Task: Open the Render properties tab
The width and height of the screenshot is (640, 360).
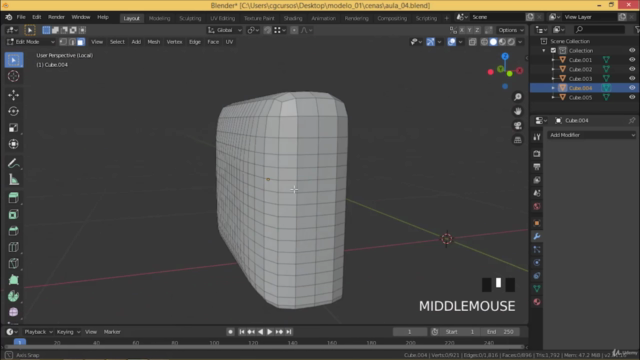Action: (537, 153)
